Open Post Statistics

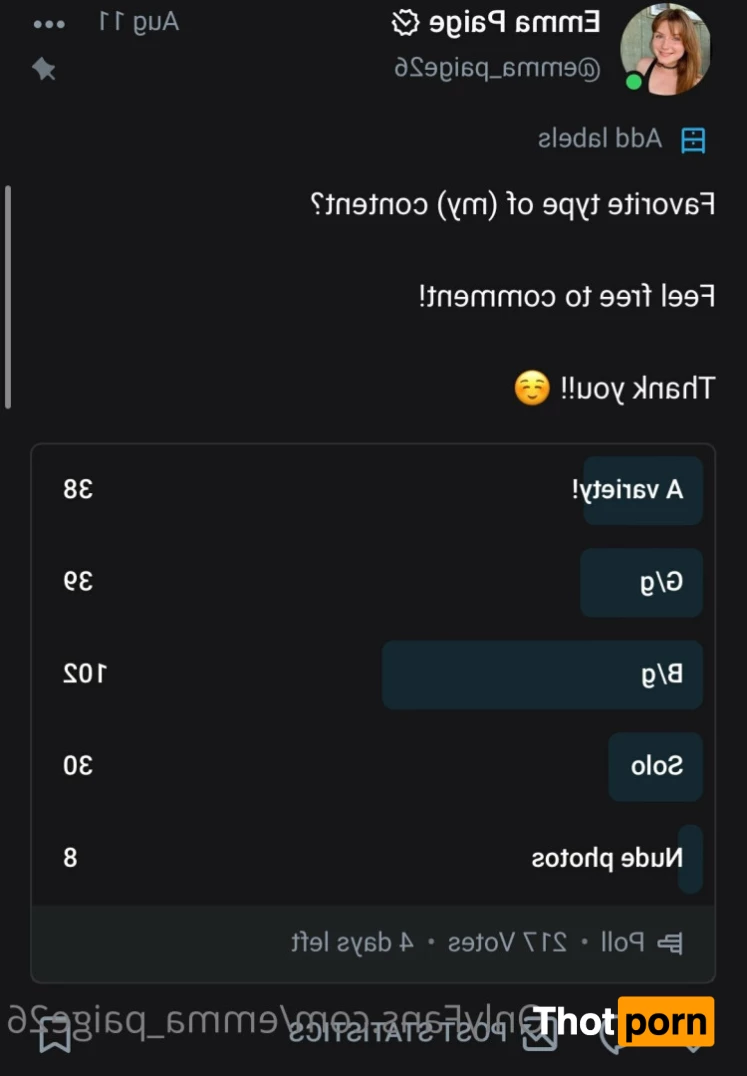click(400, 1032)
